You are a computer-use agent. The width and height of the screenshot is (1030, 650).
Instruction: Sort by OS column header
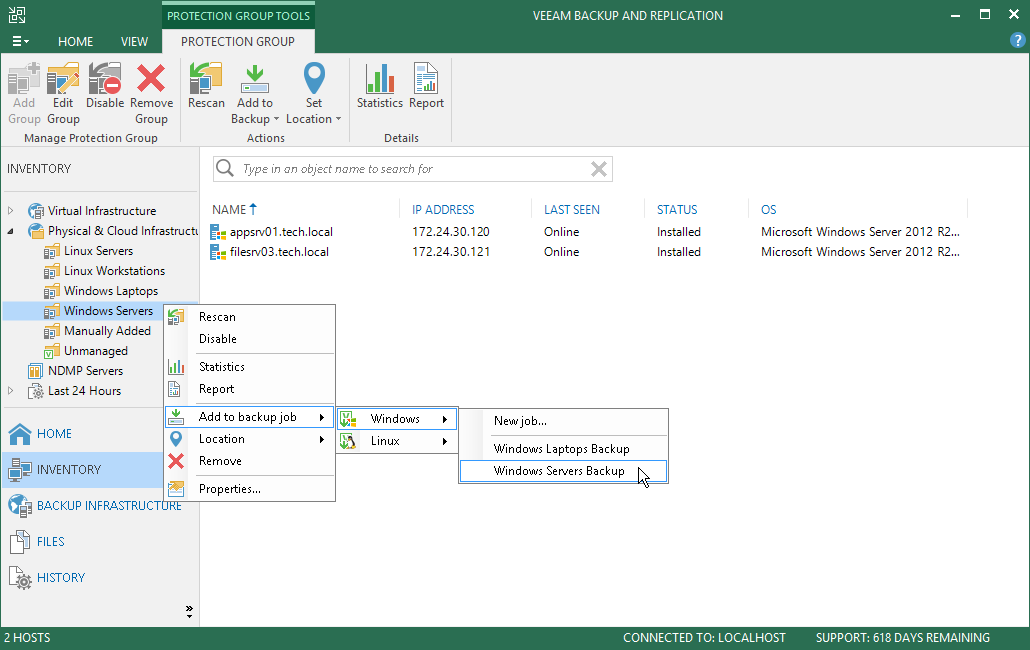[x=769, y=209]
